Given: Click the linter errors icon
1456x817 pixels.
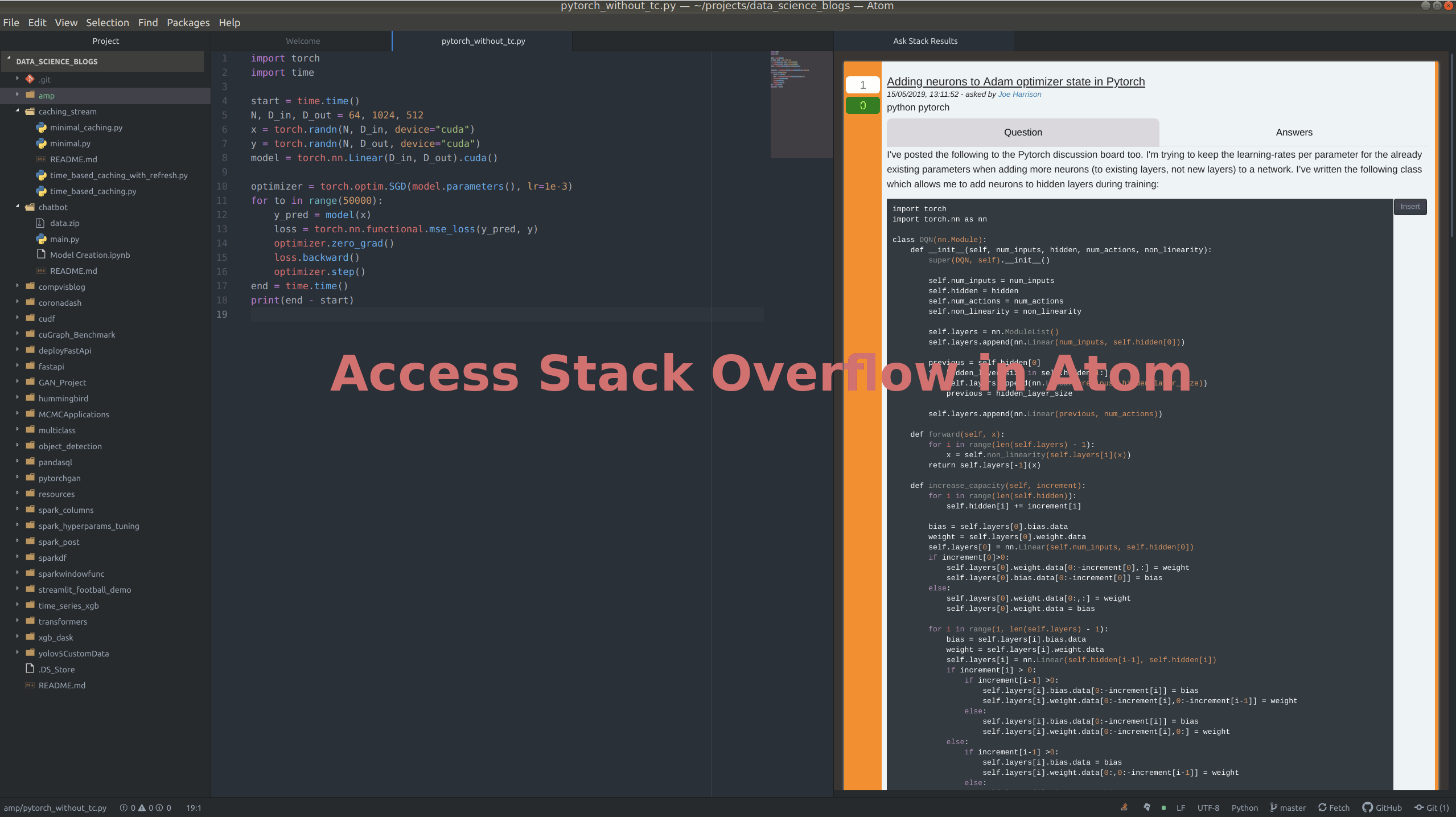Looking at the screenshot, I should point(124,808).
